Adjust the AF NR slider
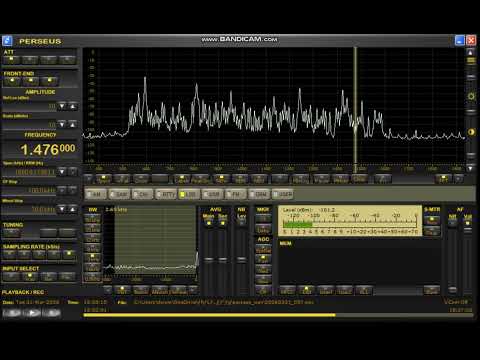The height and width of the screenshot is (360, 480). pos(452,289)
